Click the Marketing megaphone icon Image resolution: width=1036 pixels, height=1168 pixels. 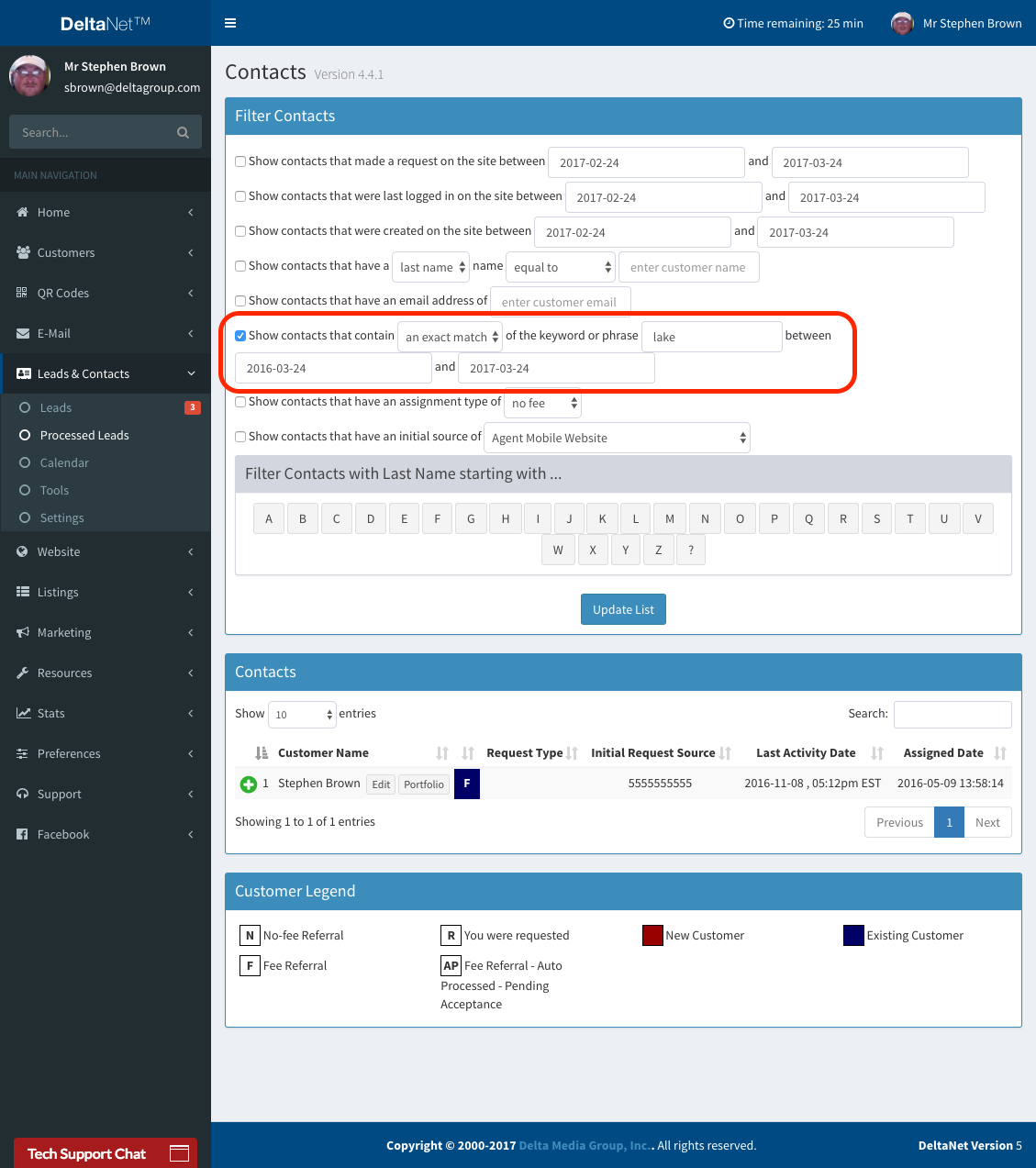pos(23,632)
